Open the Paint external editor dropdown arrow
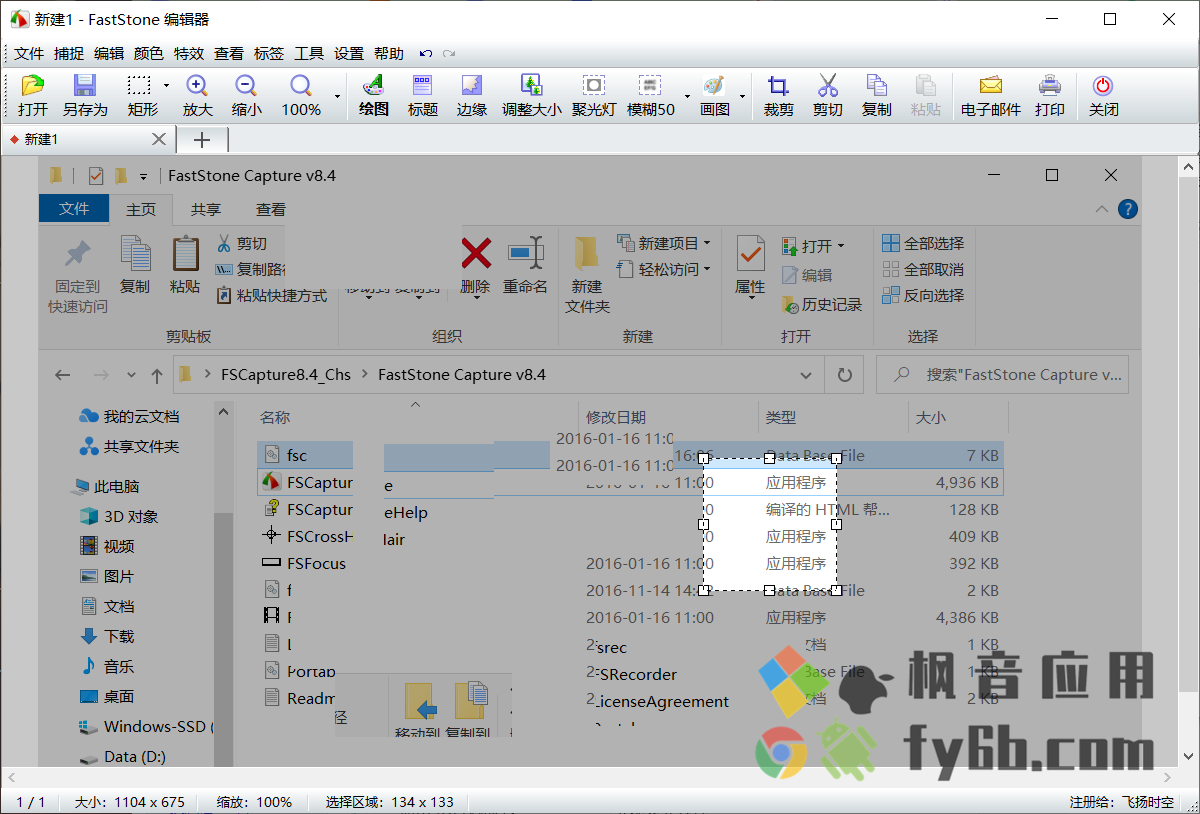 (741, 97)
